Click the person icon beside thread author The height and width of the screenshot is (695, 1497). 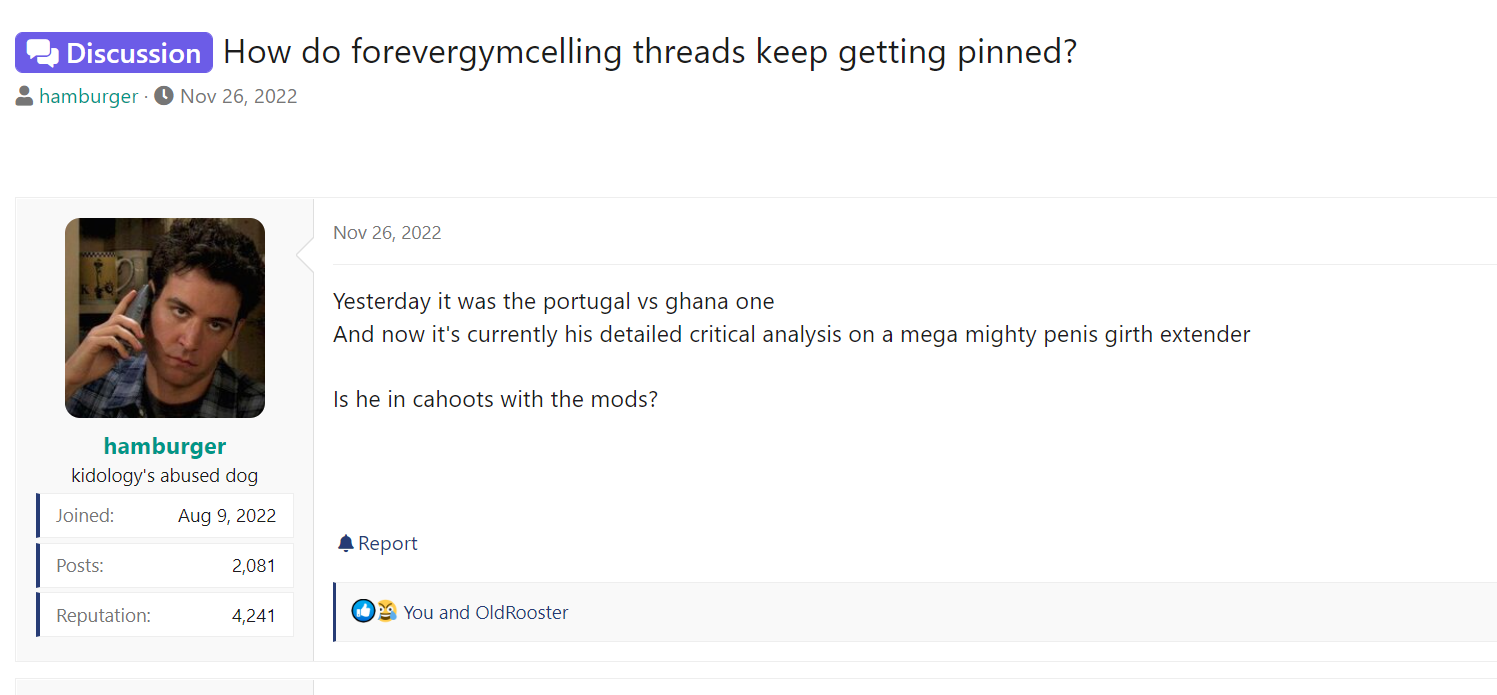point(25,97)
